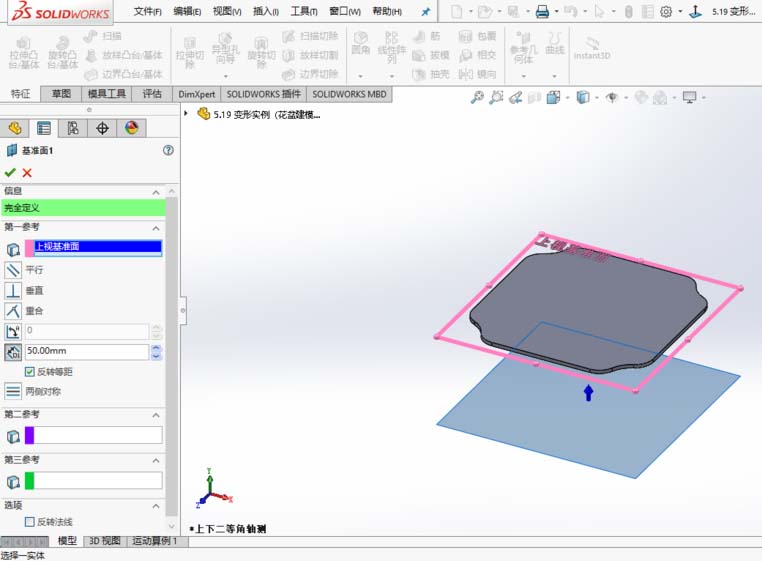This screenshot has height=561, width=762.
Task: Toggle the offset distance button
Action: (13, 352)
